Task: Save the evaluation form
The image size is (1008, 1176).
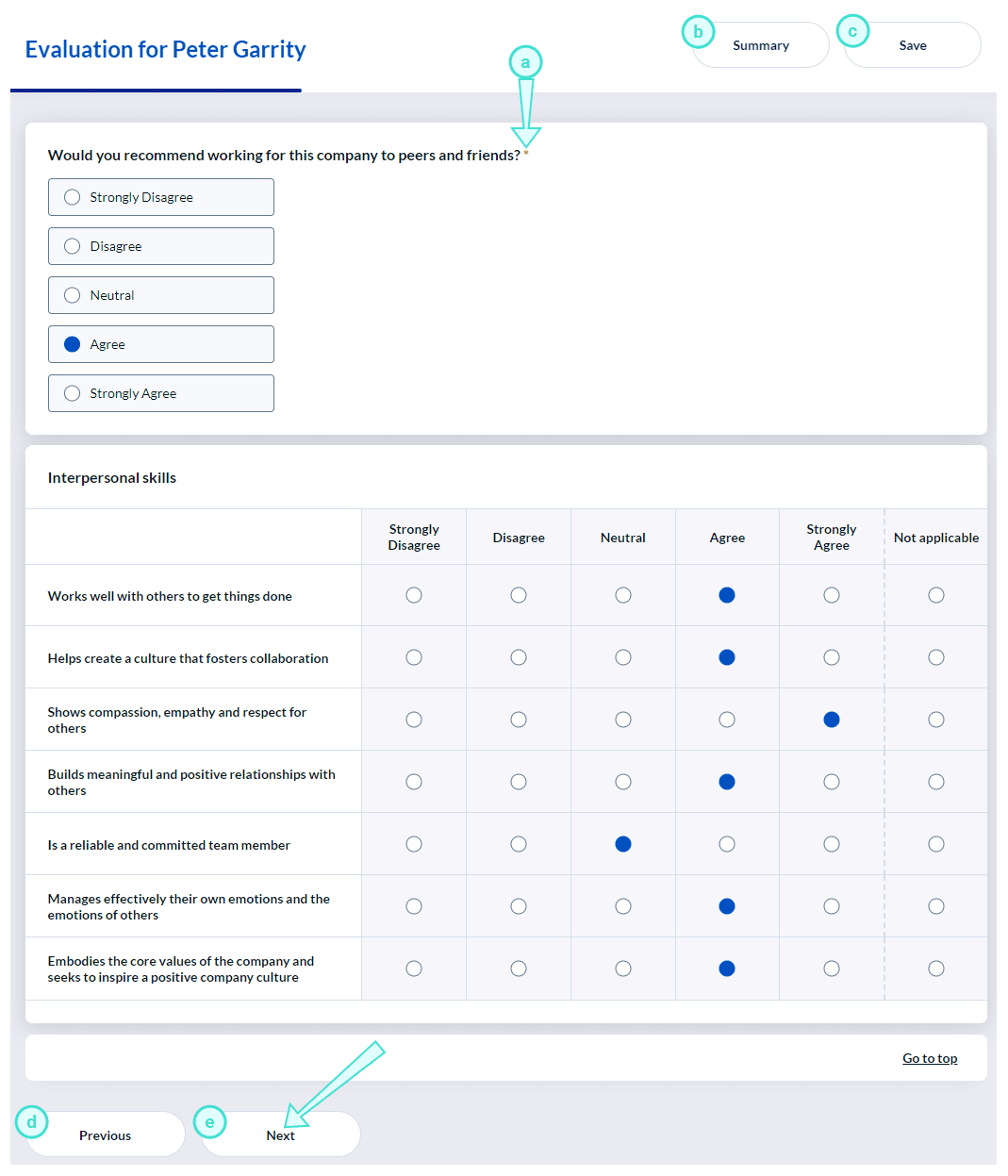Action: pos(912,45)
